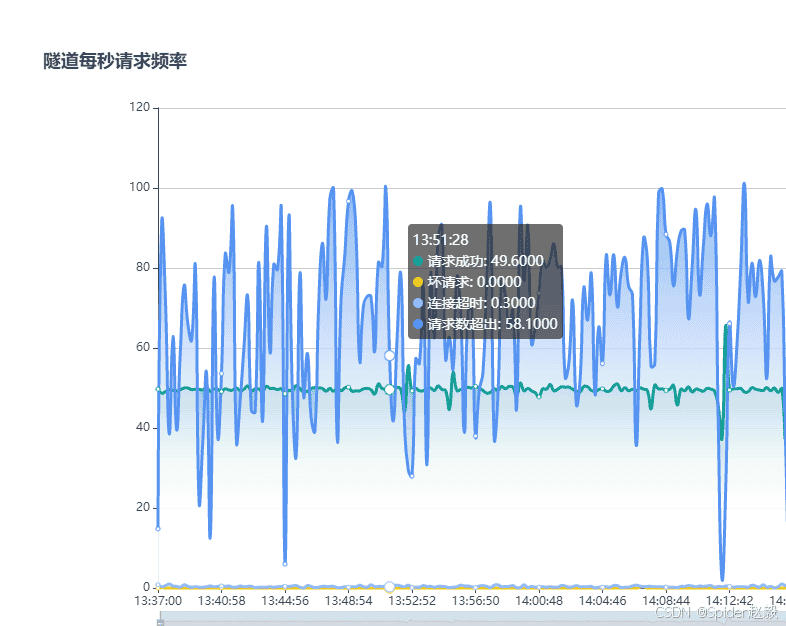Click the 120 y-axis label
Image resolution: width=786 pixels, height=626 pixels.
138,108
